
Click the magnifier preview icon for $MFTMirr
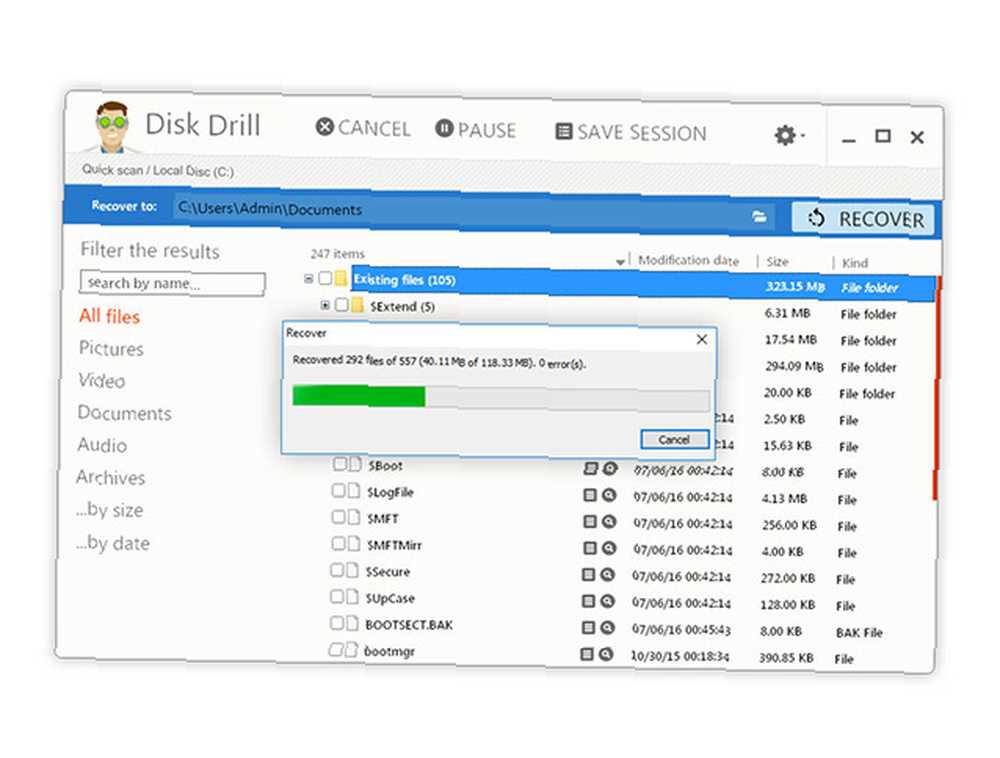pos(609,548)
